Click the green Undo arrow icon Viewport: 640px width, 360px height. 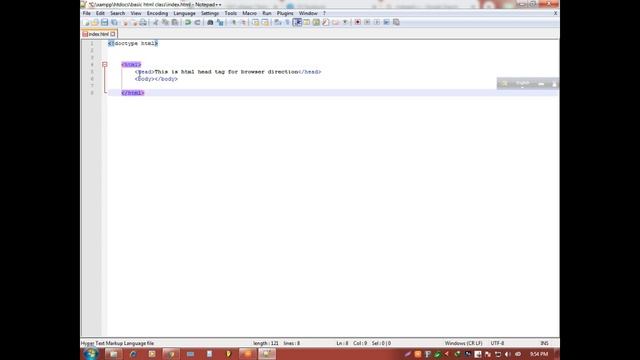tap(188, 22)
